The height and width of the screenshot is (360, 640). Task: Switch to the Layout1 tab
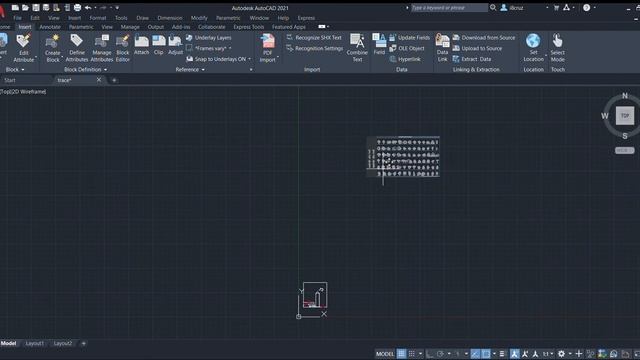[35, 343]
